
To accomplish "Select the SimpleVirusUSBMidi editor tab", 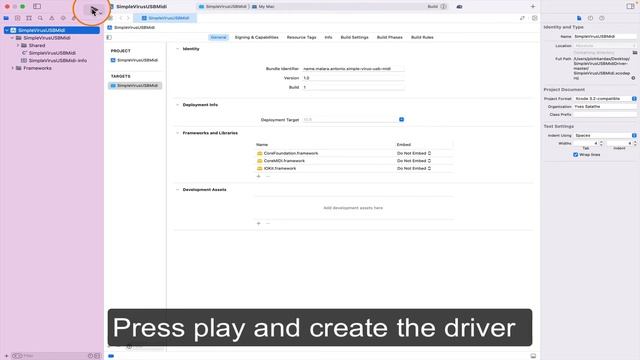I will point(165,18).
